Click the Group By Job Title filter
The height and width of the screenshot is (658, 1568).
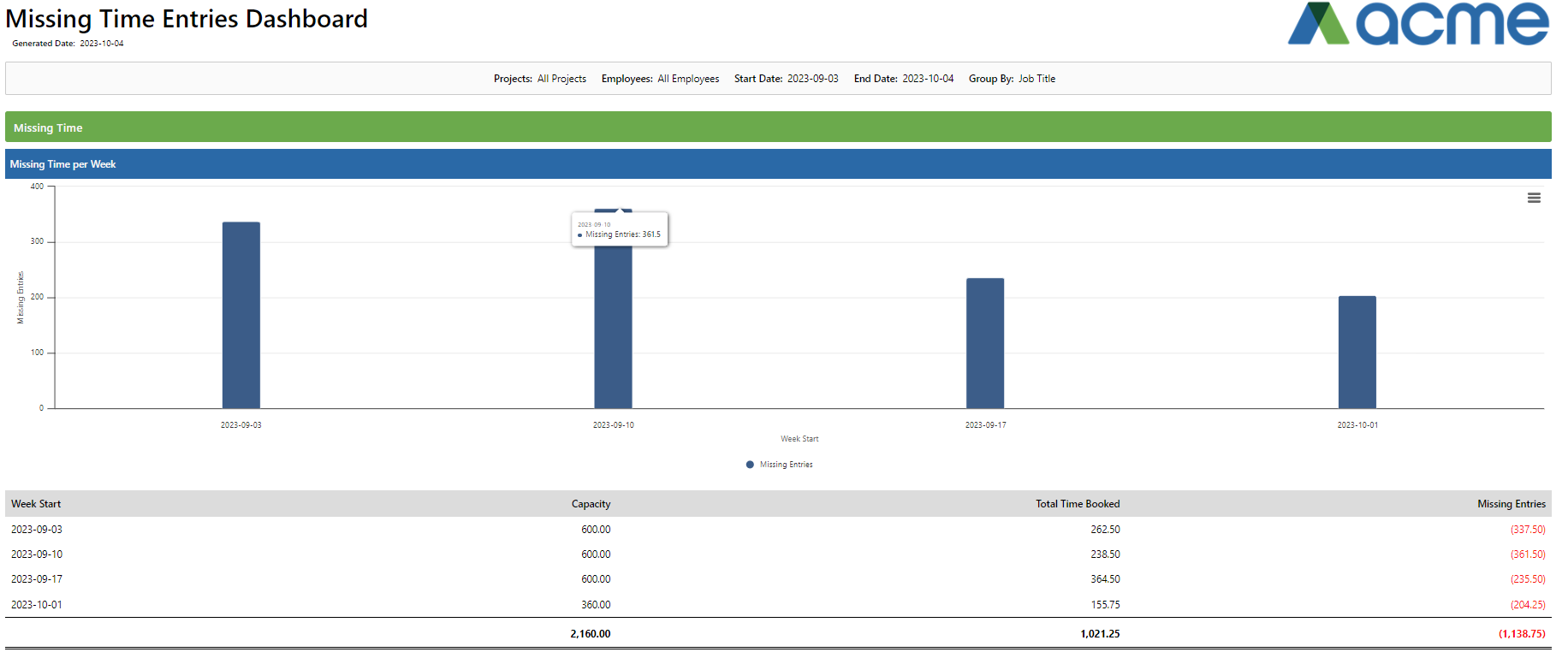click(x=1012, y=79)
